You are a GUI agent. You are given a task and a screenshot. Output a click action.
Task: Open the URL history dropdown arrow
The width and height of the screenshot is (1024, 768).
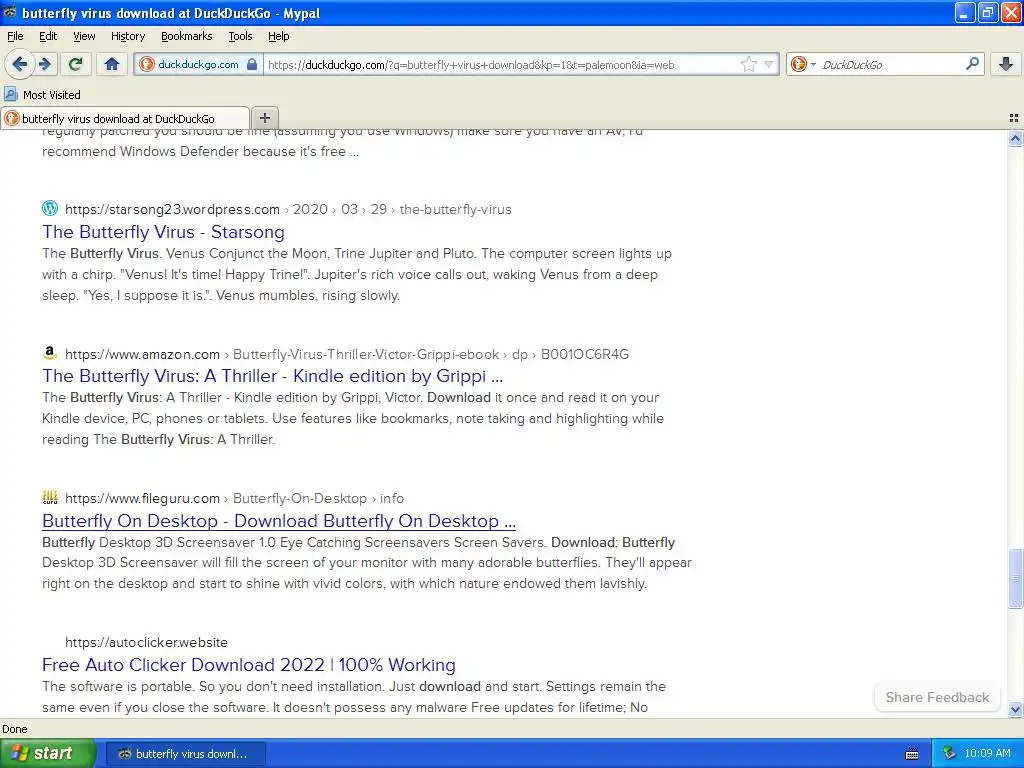769,64
